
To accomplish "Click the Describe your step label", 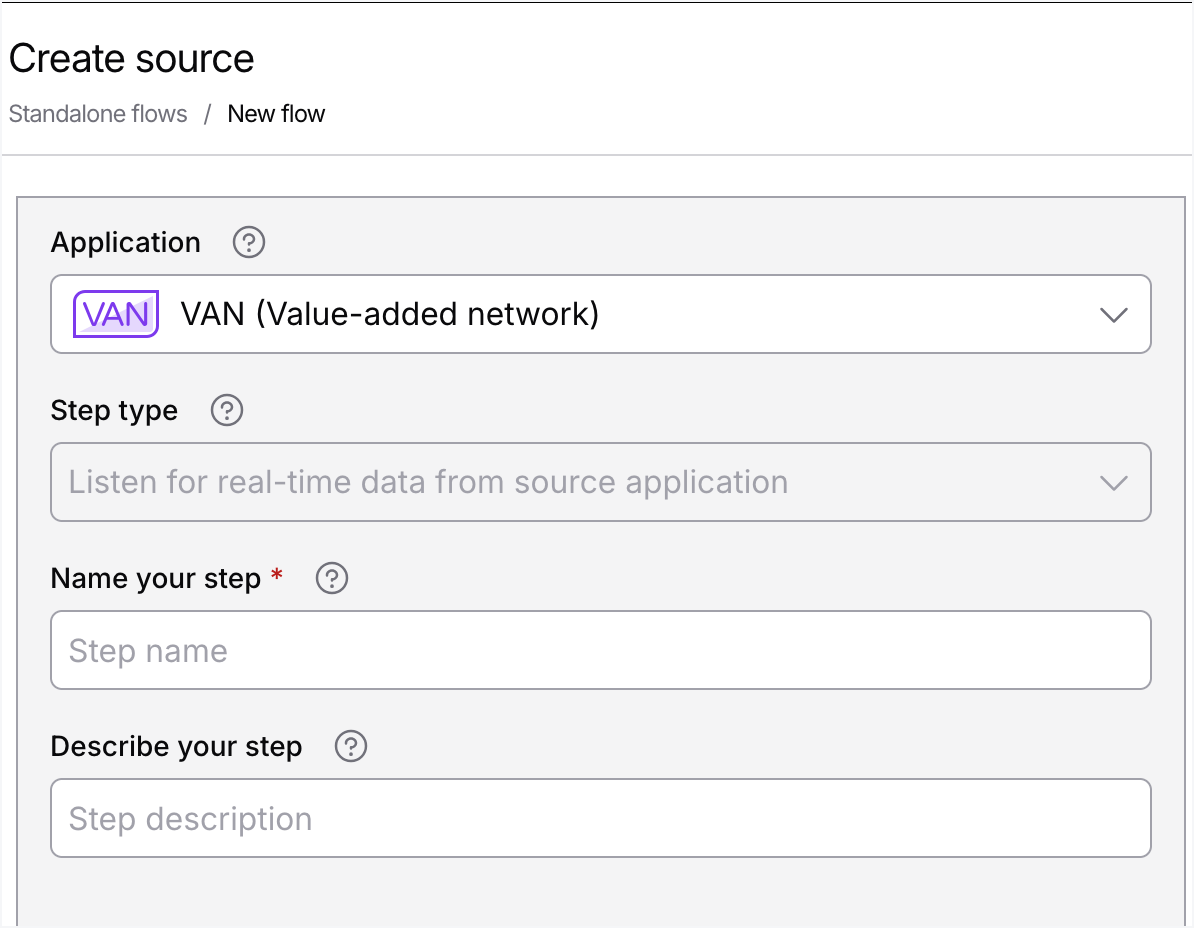I will (177, 747).
